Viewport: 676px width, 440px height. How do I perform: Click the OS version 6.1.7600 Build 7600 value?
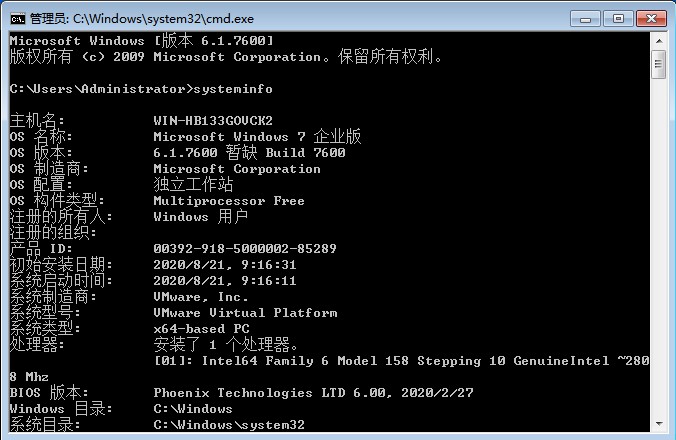click(249, 153)
